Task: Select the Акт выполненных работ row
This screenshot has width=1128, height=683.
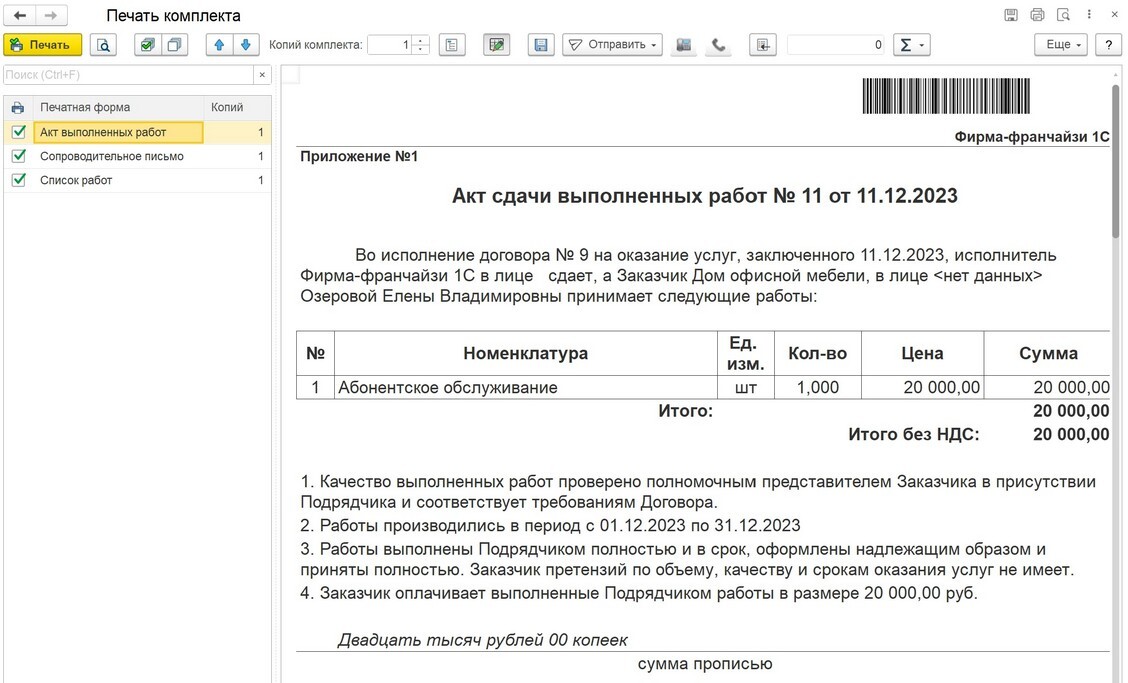Action: tap(137, 132)
